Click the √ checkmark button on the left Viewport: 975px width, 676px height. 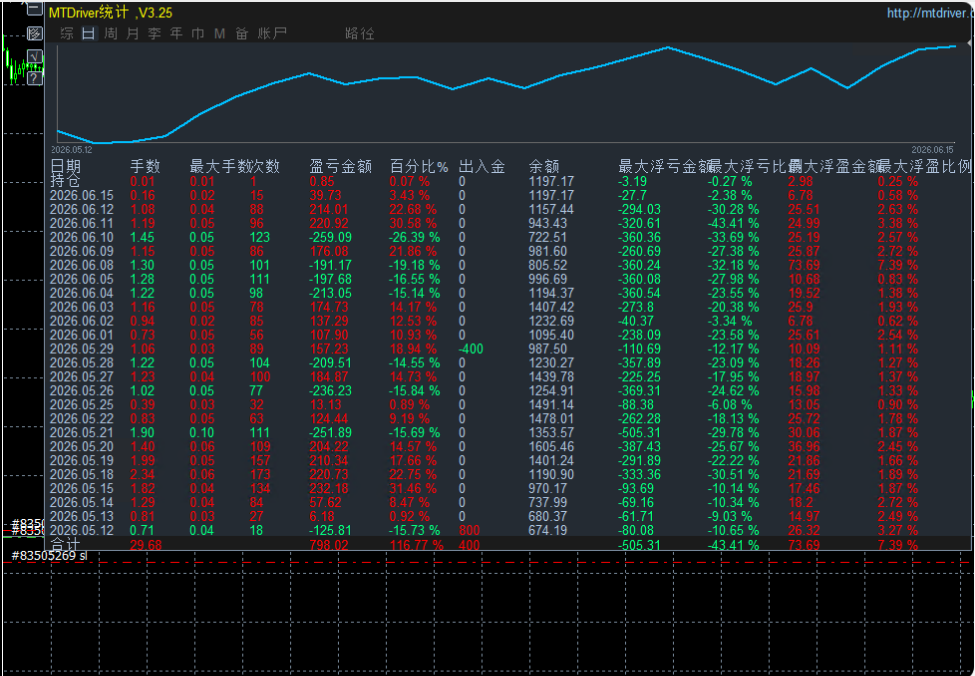[35, 56]
